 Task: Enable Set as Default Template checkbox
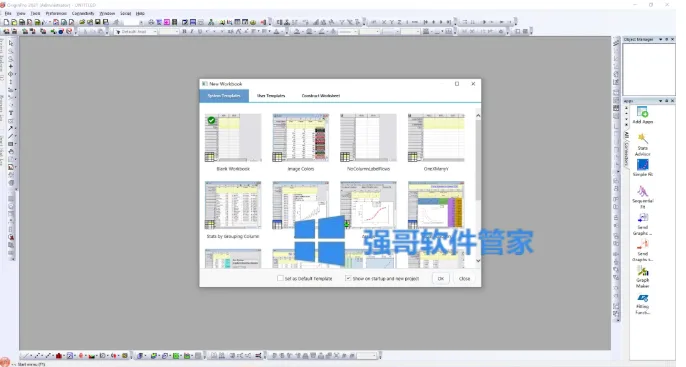(280, 278)
